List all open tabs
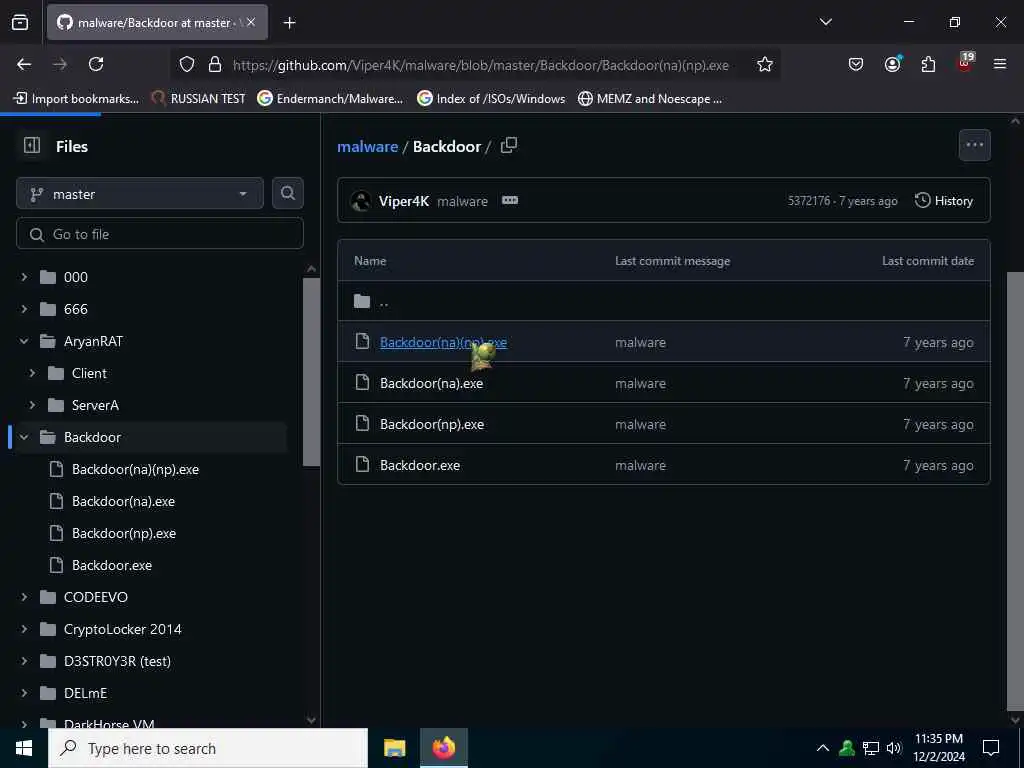 coord(825,22)
